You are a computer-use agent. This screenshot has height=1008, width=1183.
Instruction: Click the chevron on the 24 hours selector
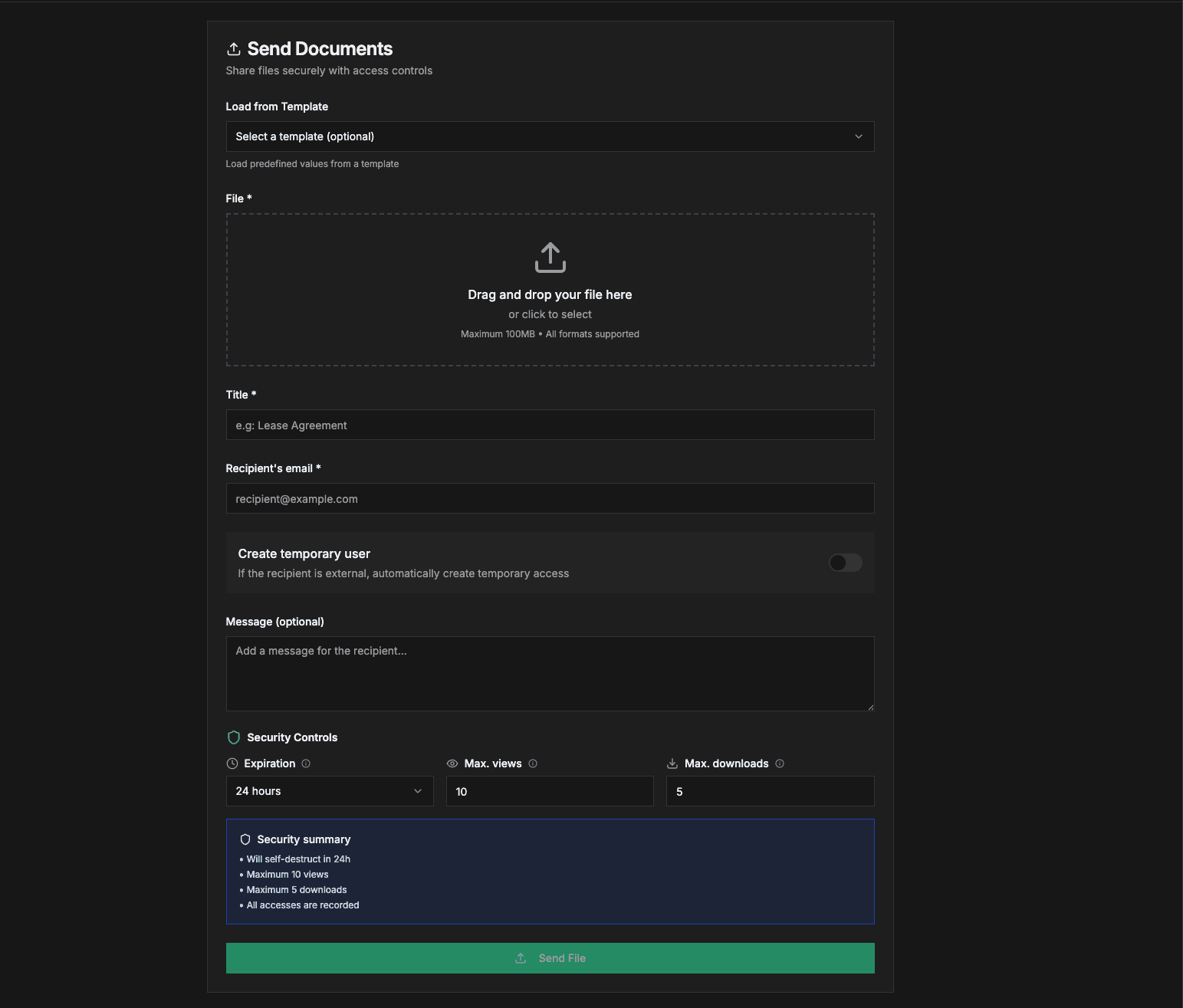(417, 790)
